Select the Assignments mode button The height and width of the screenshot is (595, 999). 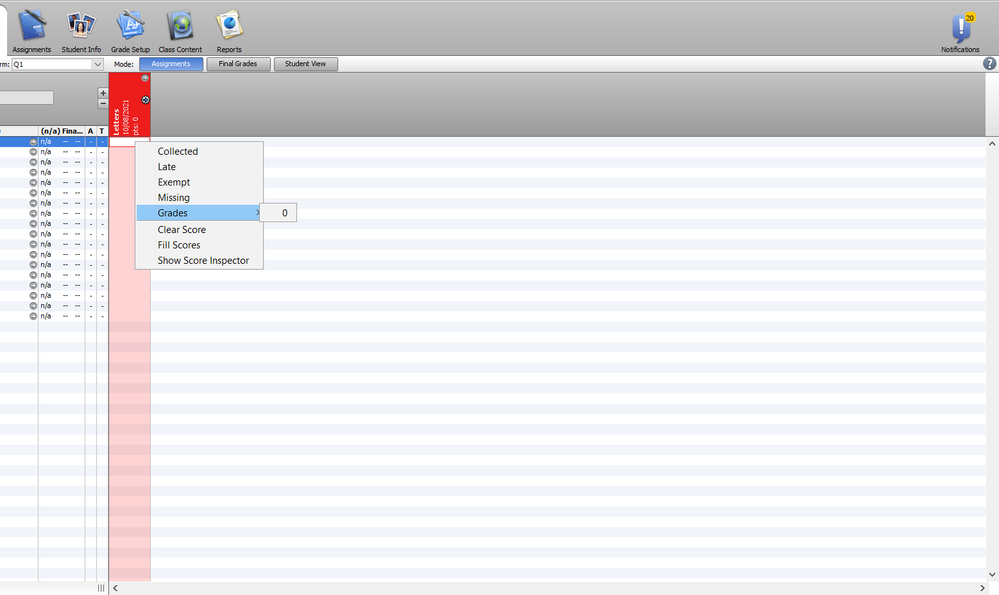pos(171,64)
